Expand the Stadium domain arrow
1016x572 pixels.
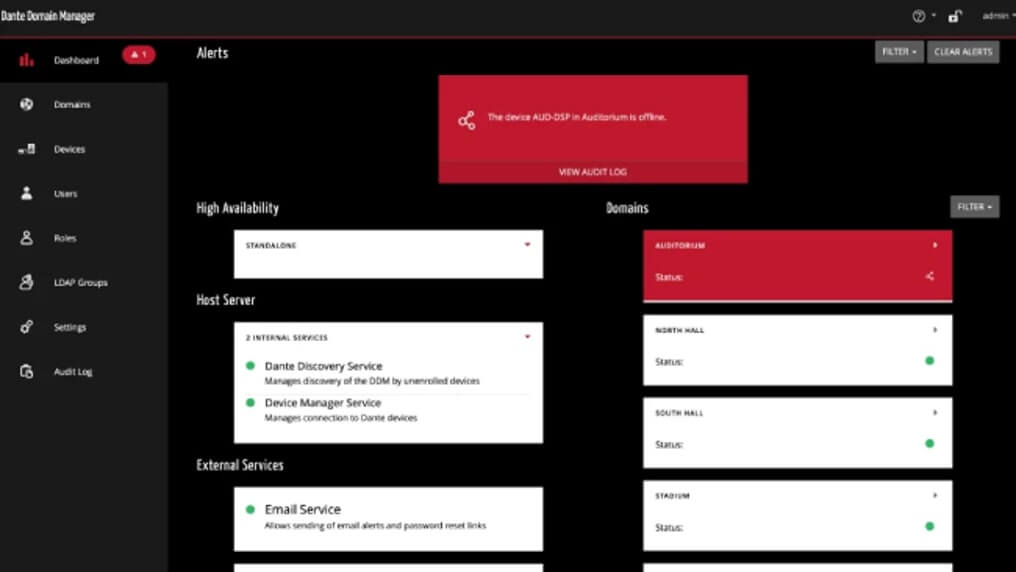[935, 495]
